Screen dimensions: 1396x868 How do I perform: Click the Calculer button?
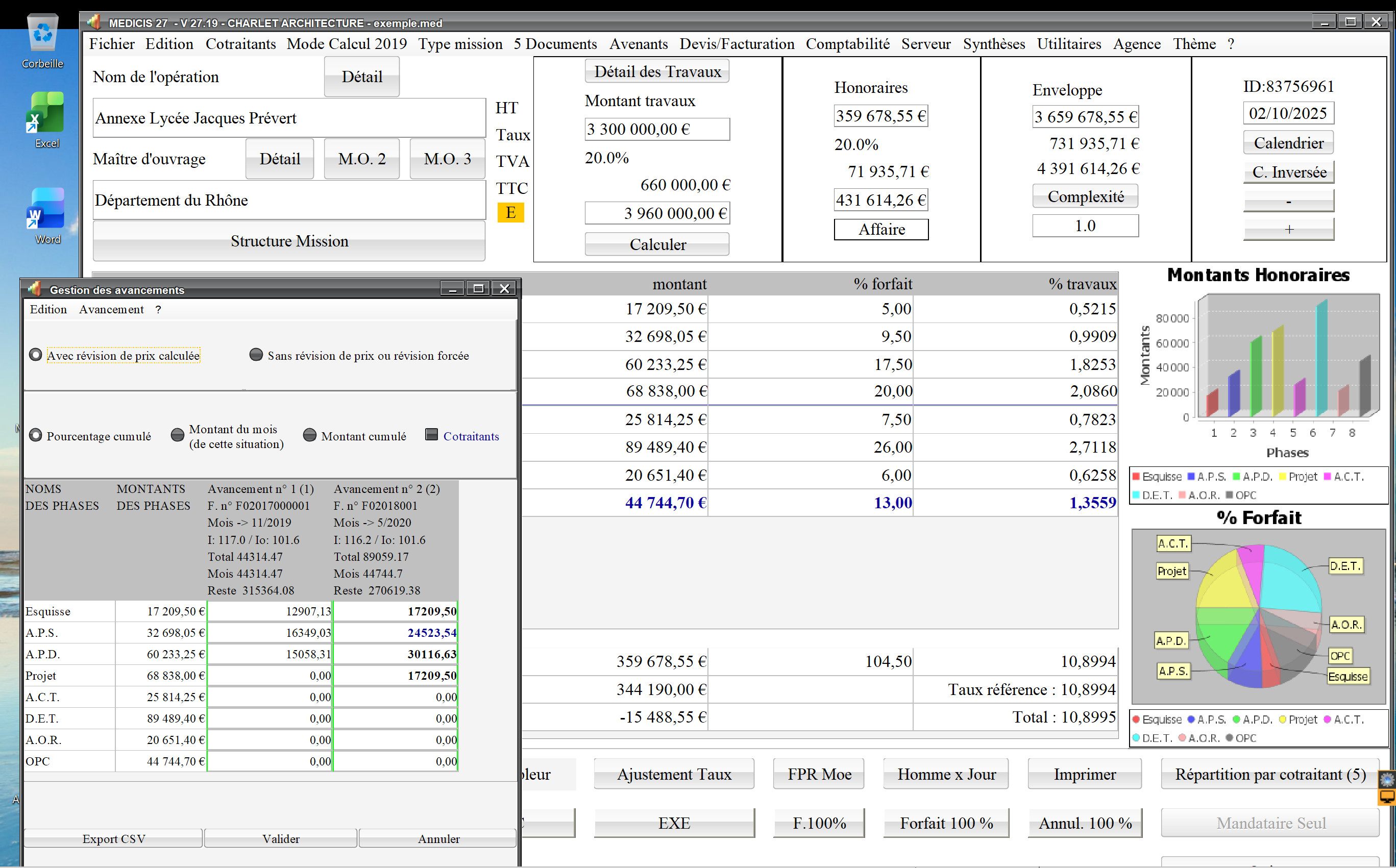click(x=657, y=244)
